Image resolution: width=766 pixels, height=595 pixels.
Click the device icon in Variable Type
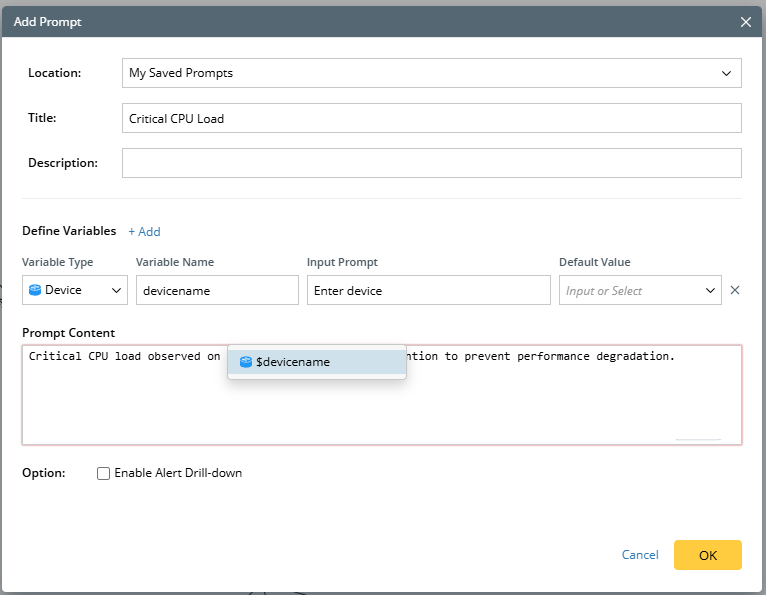click(x=35, y=291)
